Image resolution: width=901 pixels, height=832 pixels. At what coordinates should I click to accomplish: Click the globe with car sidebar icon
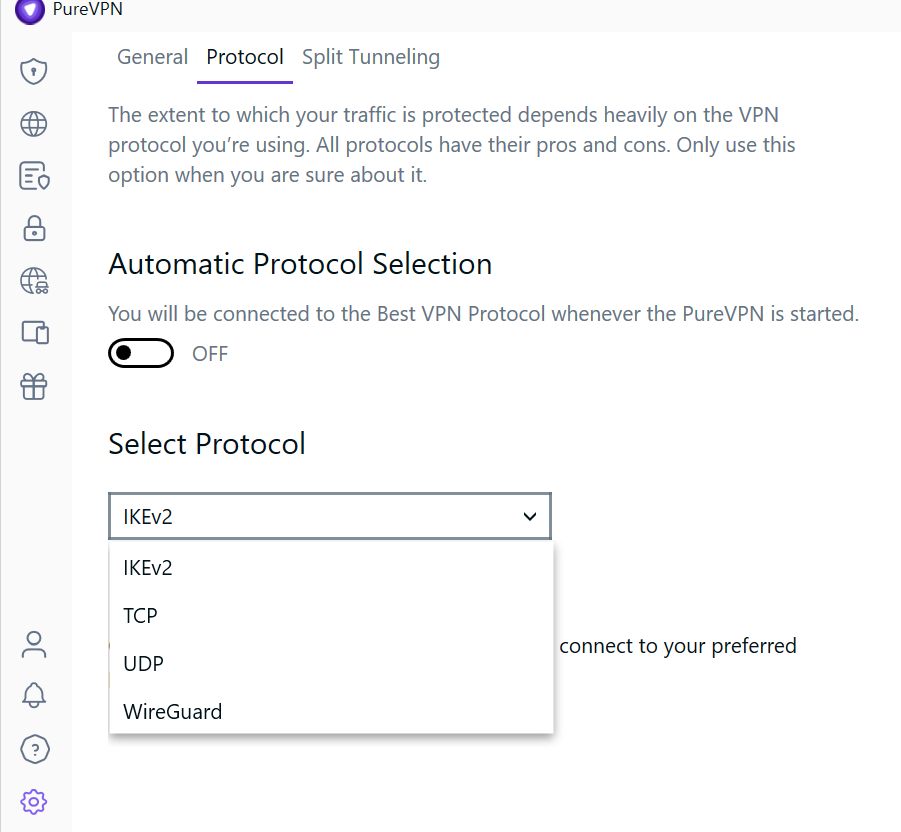(x=35, y=281)
